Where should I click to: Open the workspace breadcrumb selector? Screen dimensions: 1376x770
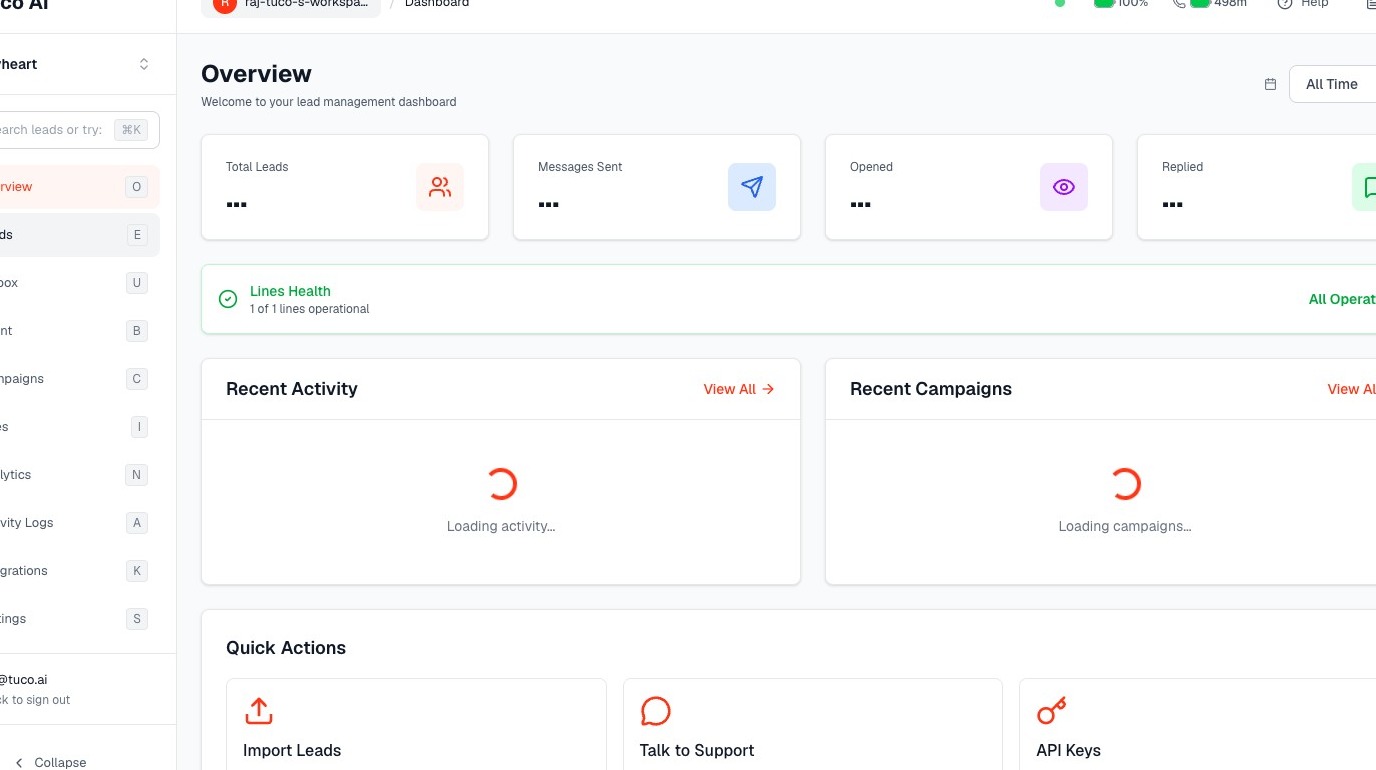tap(291, 5)
